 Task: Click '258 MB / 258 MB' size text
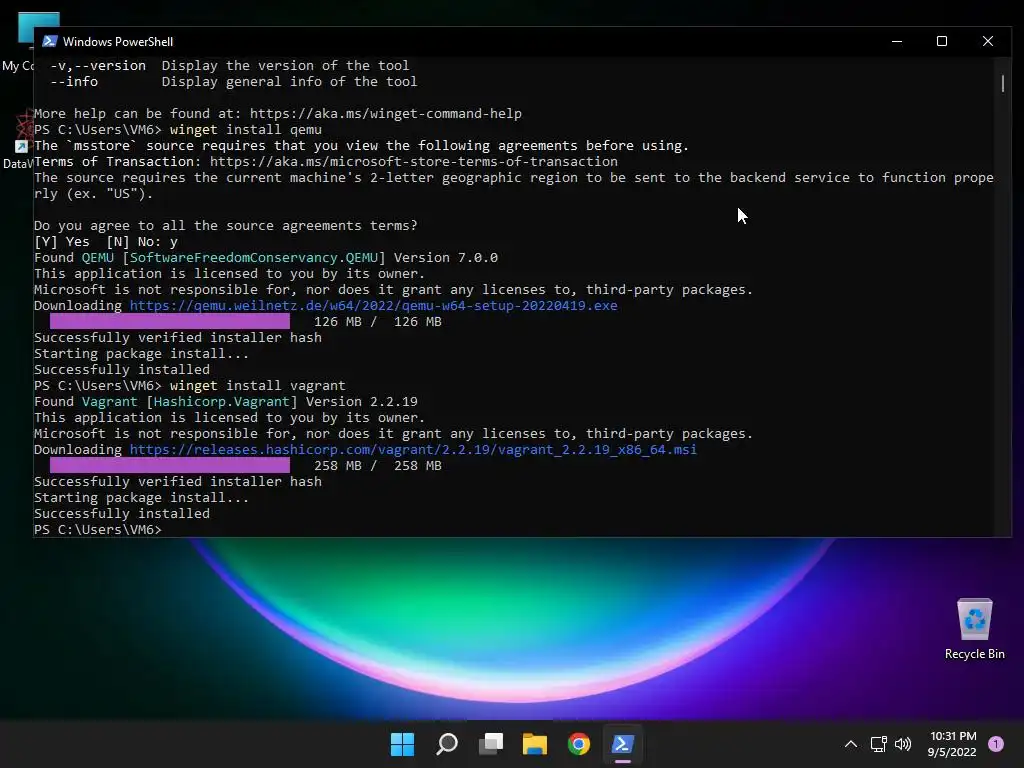click(378, 466)
